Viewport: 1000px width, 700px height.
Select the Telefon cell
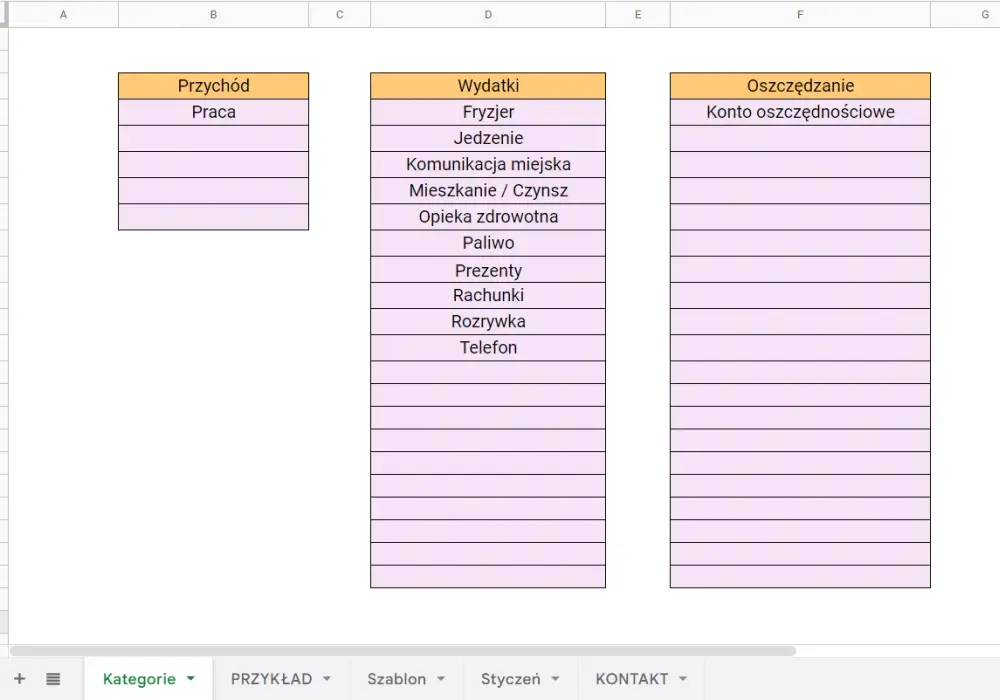pos(488,348)
